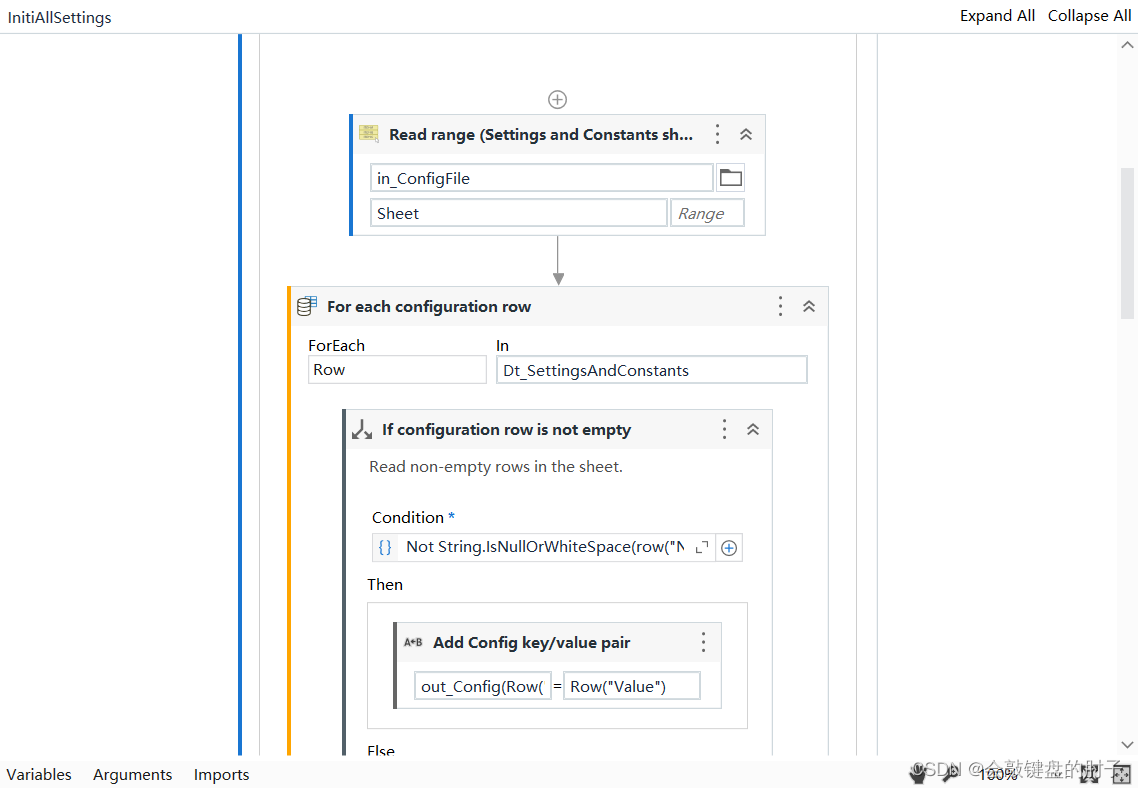1138x788 pixels.
Task: Click the For Each activity icon
Action: 306,306
